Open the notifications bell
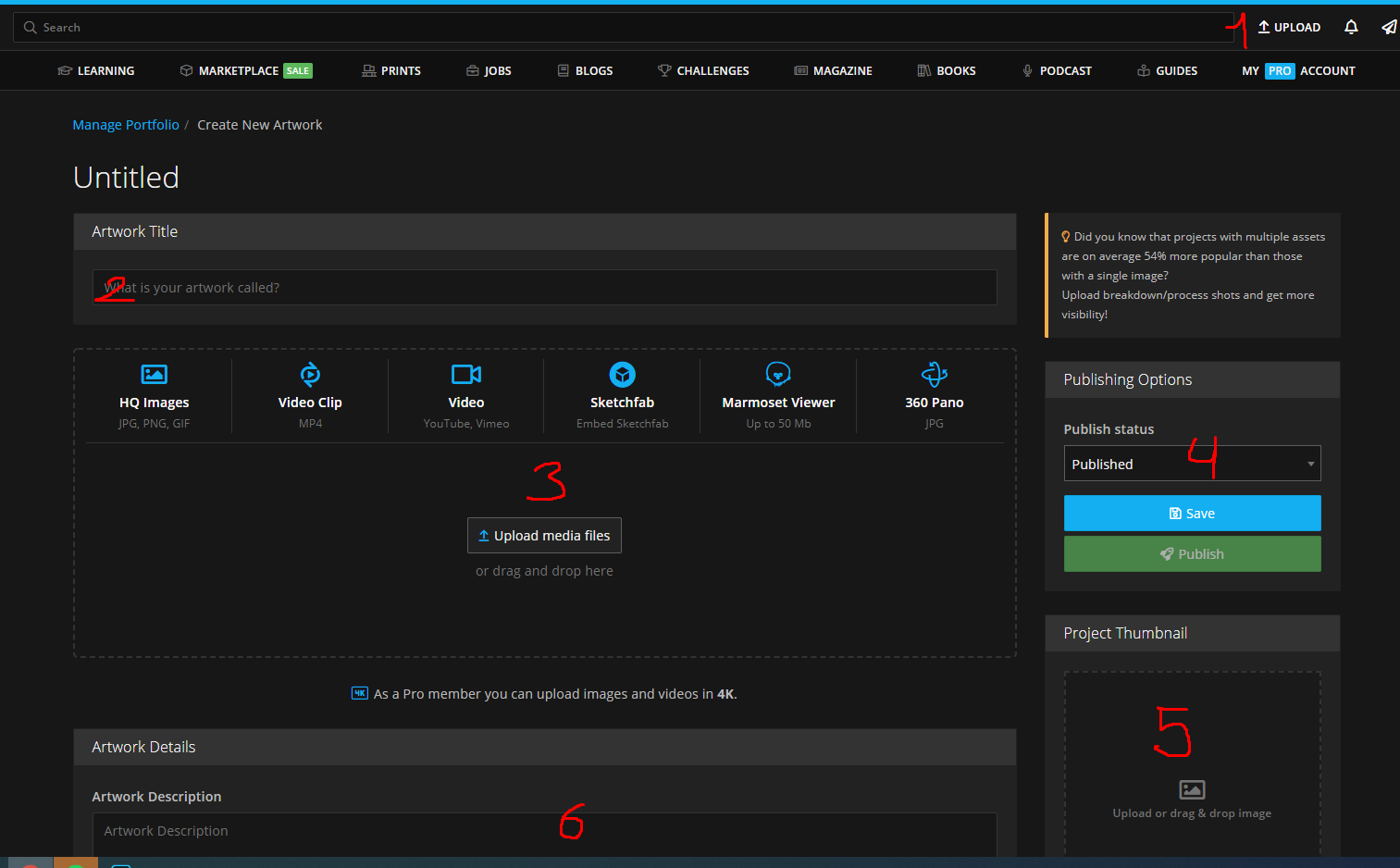1400x868 pixels. 1351,28
